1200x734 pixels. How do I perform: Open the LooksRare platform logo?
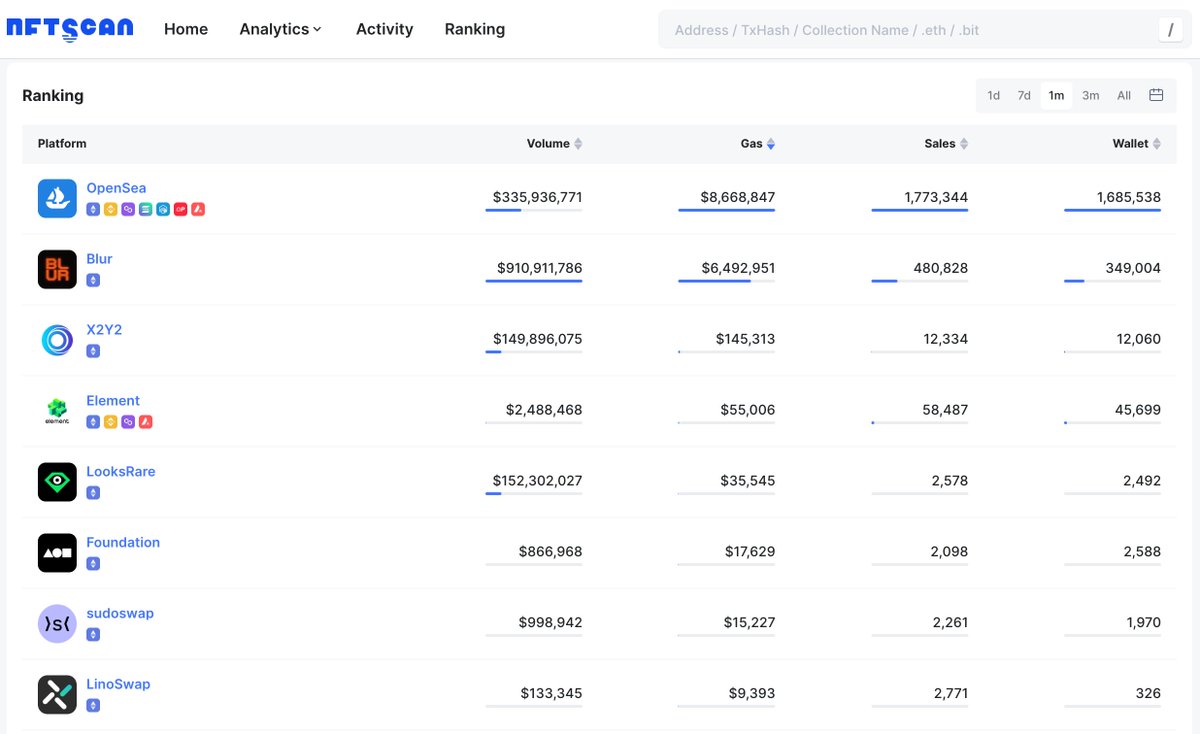pos(57,482)
